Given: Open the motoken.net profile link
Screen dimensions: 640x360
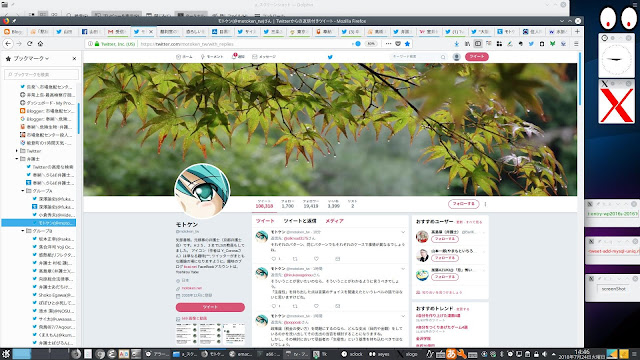Looking at the screenshot, I should click(x=191, y=288).
